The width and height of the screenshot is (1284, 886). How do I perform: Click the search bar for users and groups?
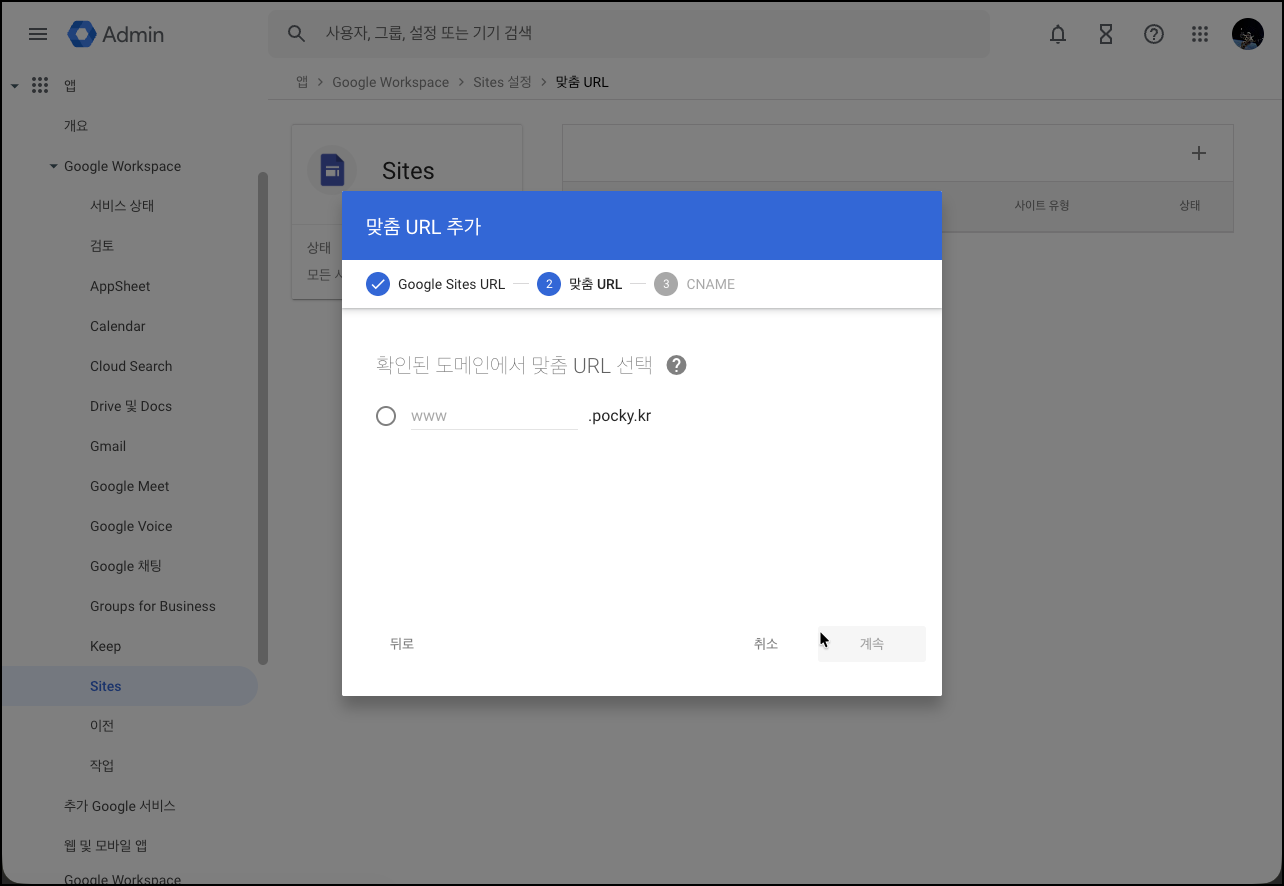(629, 34)
